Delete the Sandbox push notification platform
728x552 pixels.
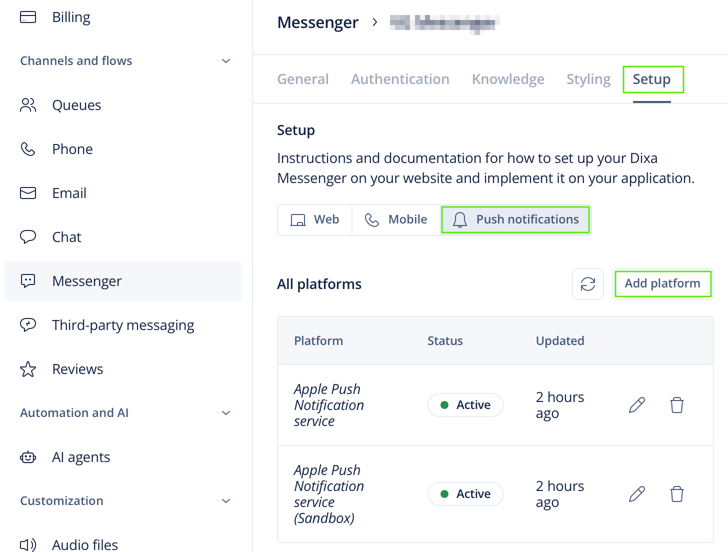click(677, 494)
